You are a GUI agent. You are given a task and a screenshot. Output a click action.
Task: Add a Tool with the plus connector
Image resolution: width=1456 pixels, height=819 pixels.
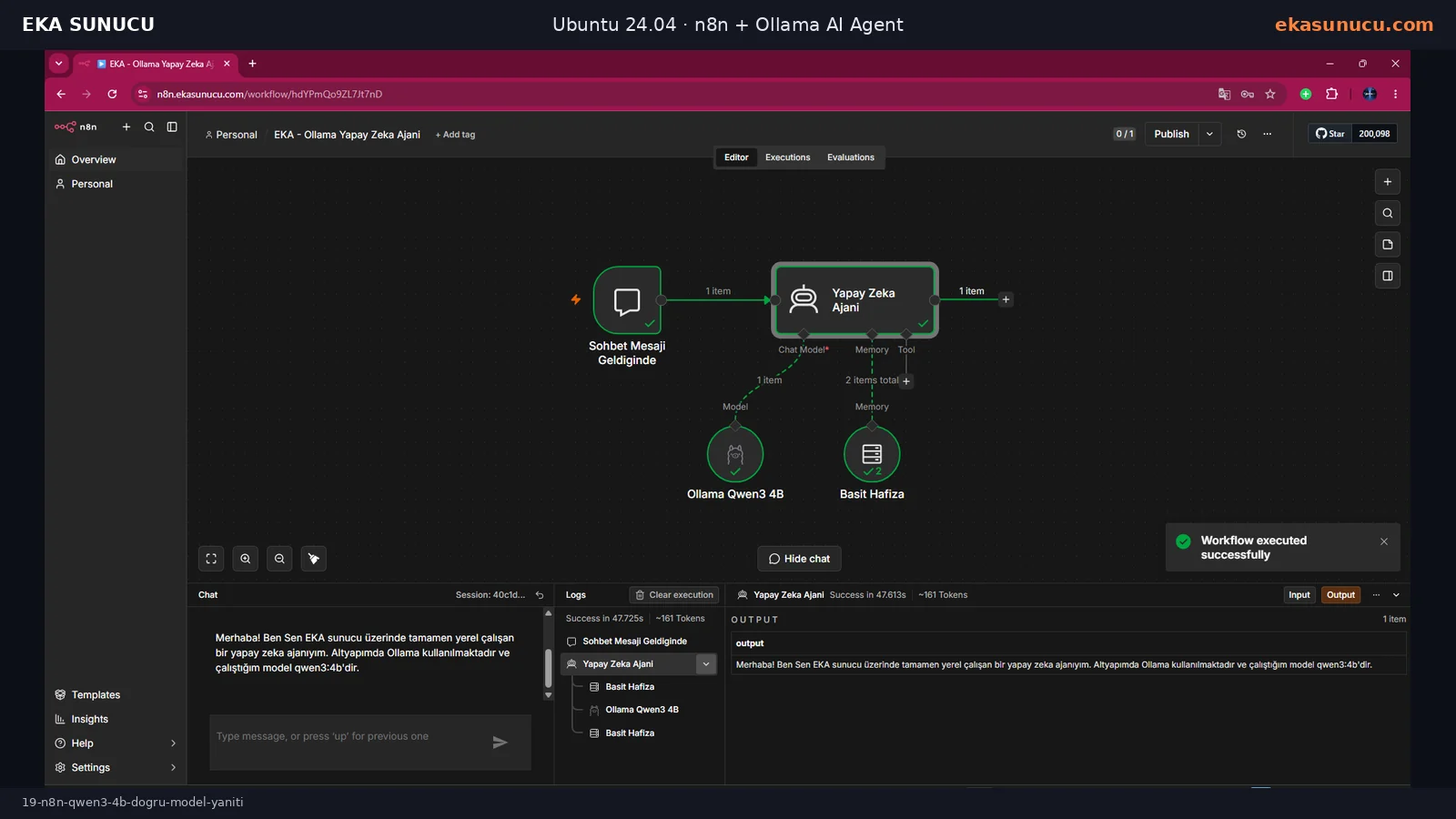click(x=906, y=381)
